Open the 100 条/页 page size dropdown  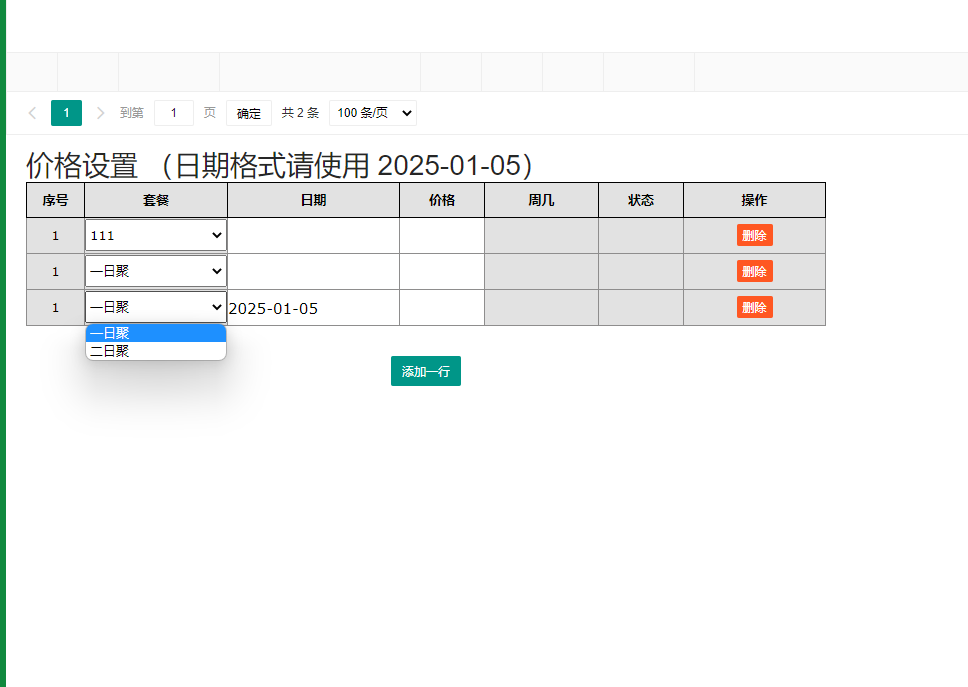(x=372, y=113)
